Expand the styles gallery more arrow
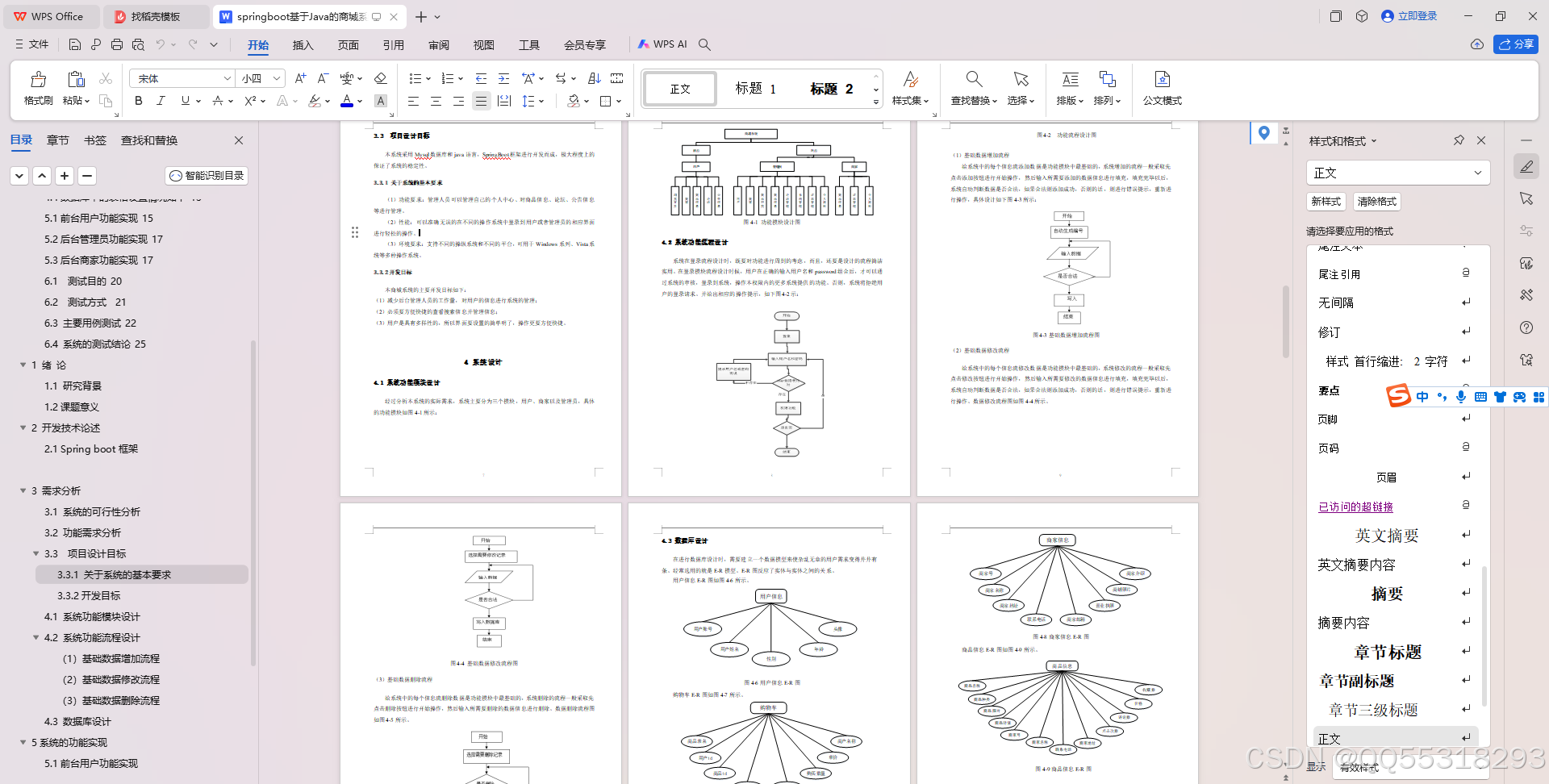This screenshot has height=784, width=1549. pyautogui.click(x=876, y=102)
